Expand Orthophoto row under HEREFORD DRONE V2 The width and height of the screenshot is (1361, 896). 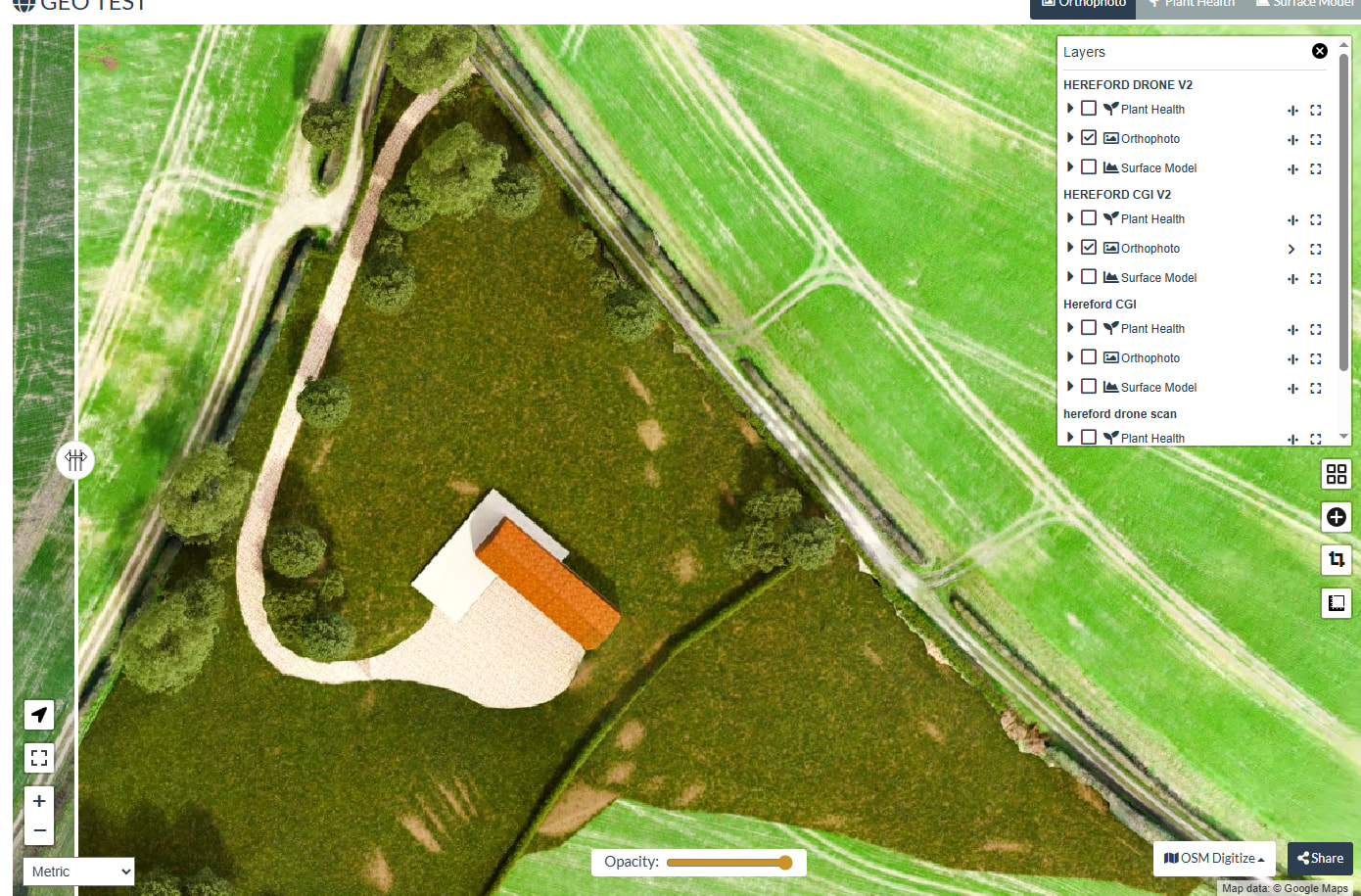[1070, 138]
